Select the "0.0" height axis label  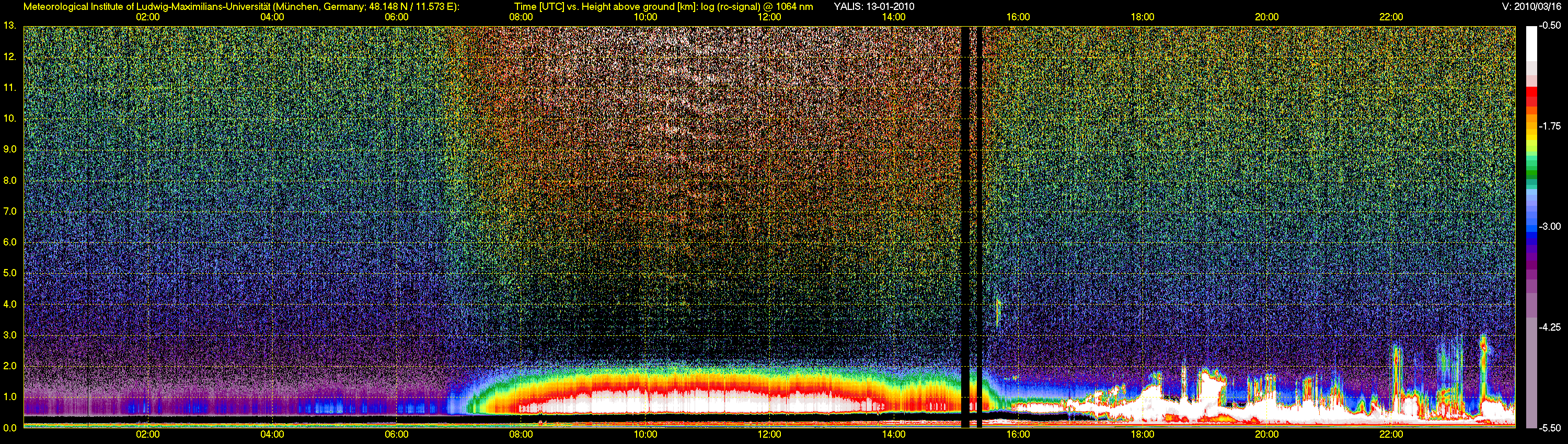click(x=10, y=428)
